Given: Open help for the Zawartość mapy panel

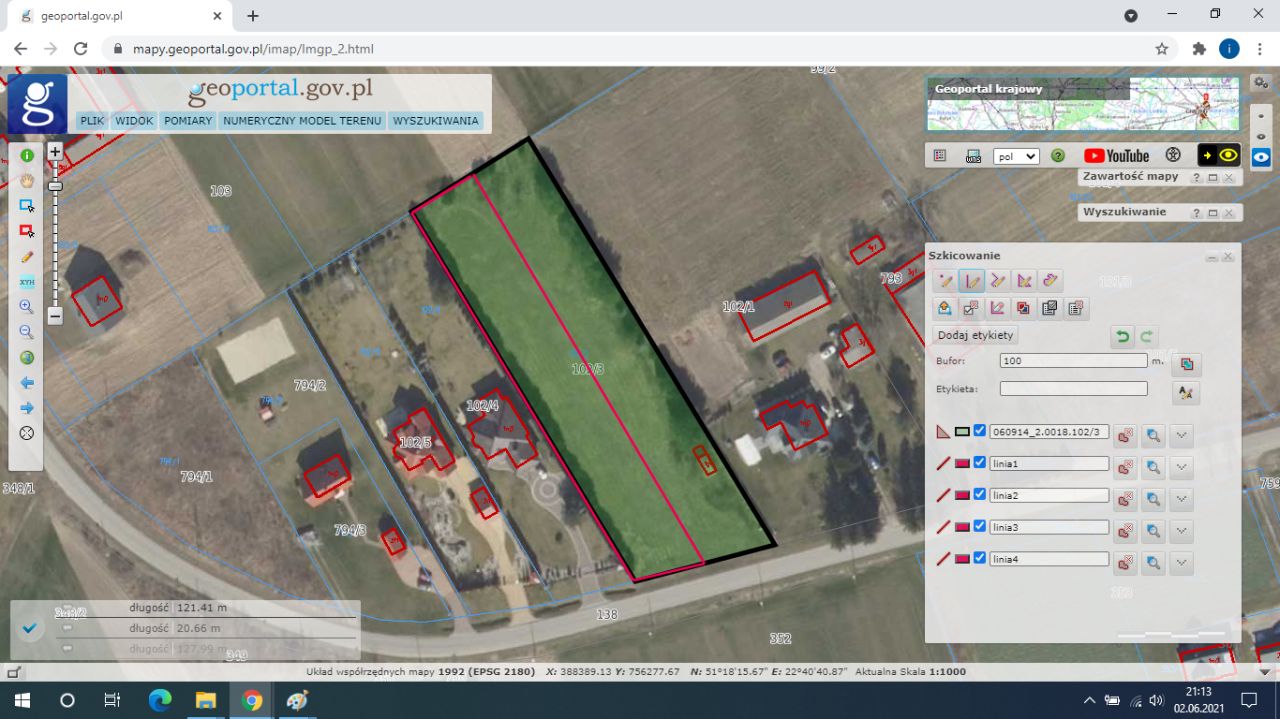Looking at the screenshot, I should [1196, 177].
